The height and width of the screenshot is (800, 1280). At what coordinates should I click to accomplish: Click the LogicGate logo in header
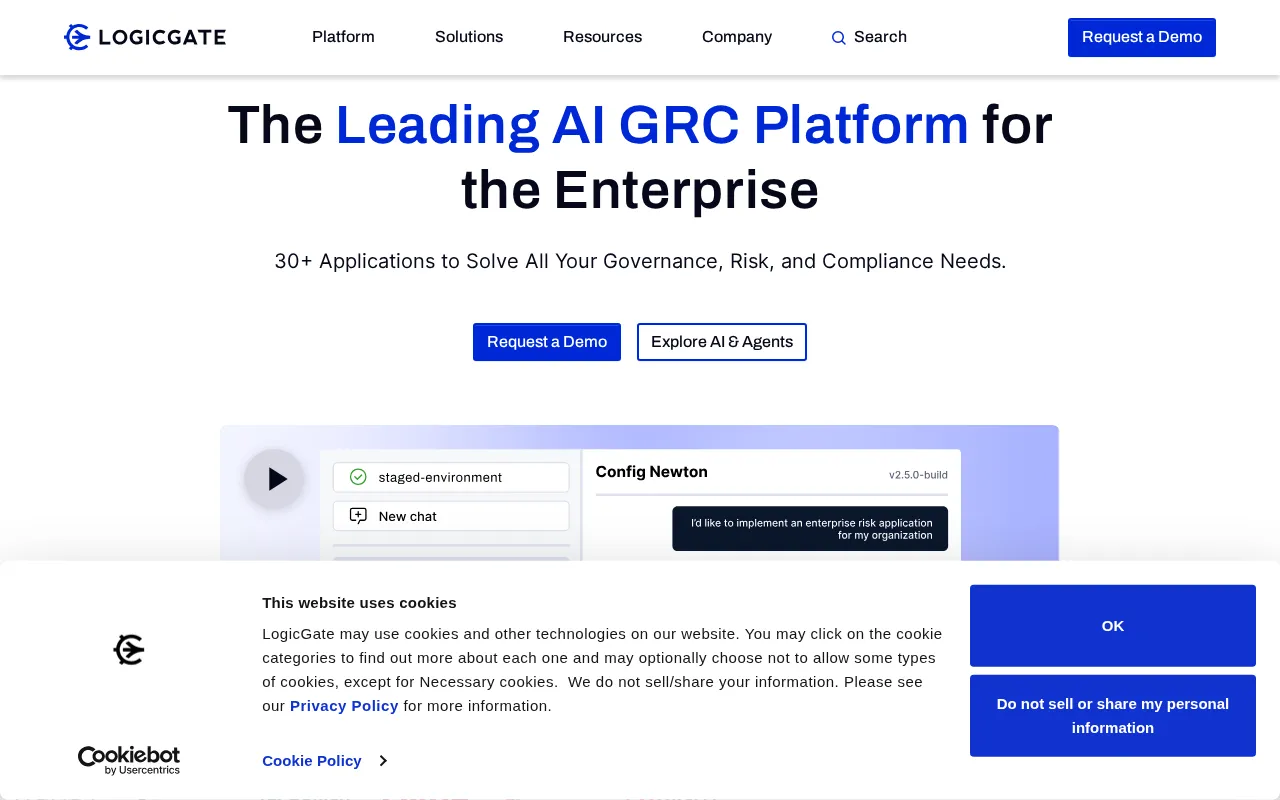[x=145, y=37]
